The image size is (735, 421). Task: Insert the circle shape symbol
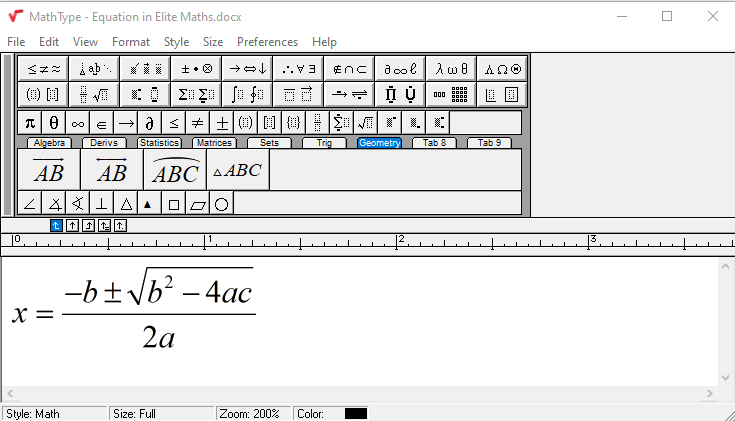tap(222, 204)
